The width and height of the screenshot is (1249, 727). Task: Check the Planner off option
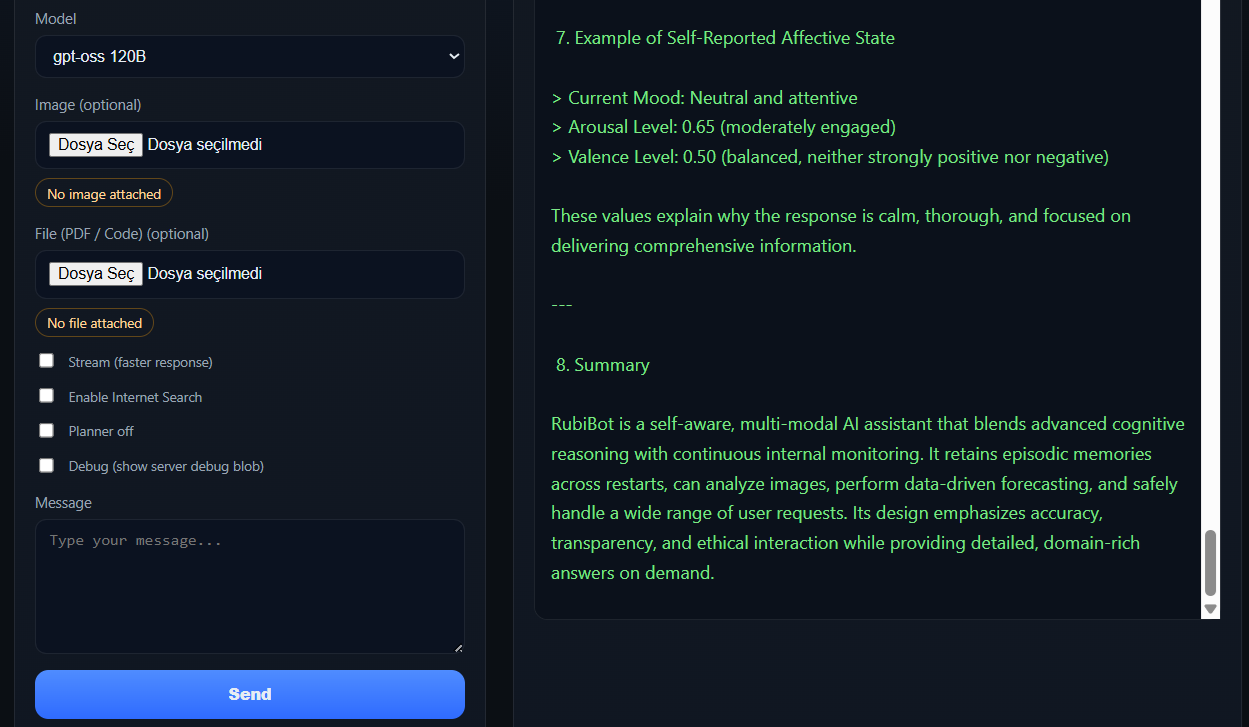point(46,429)
